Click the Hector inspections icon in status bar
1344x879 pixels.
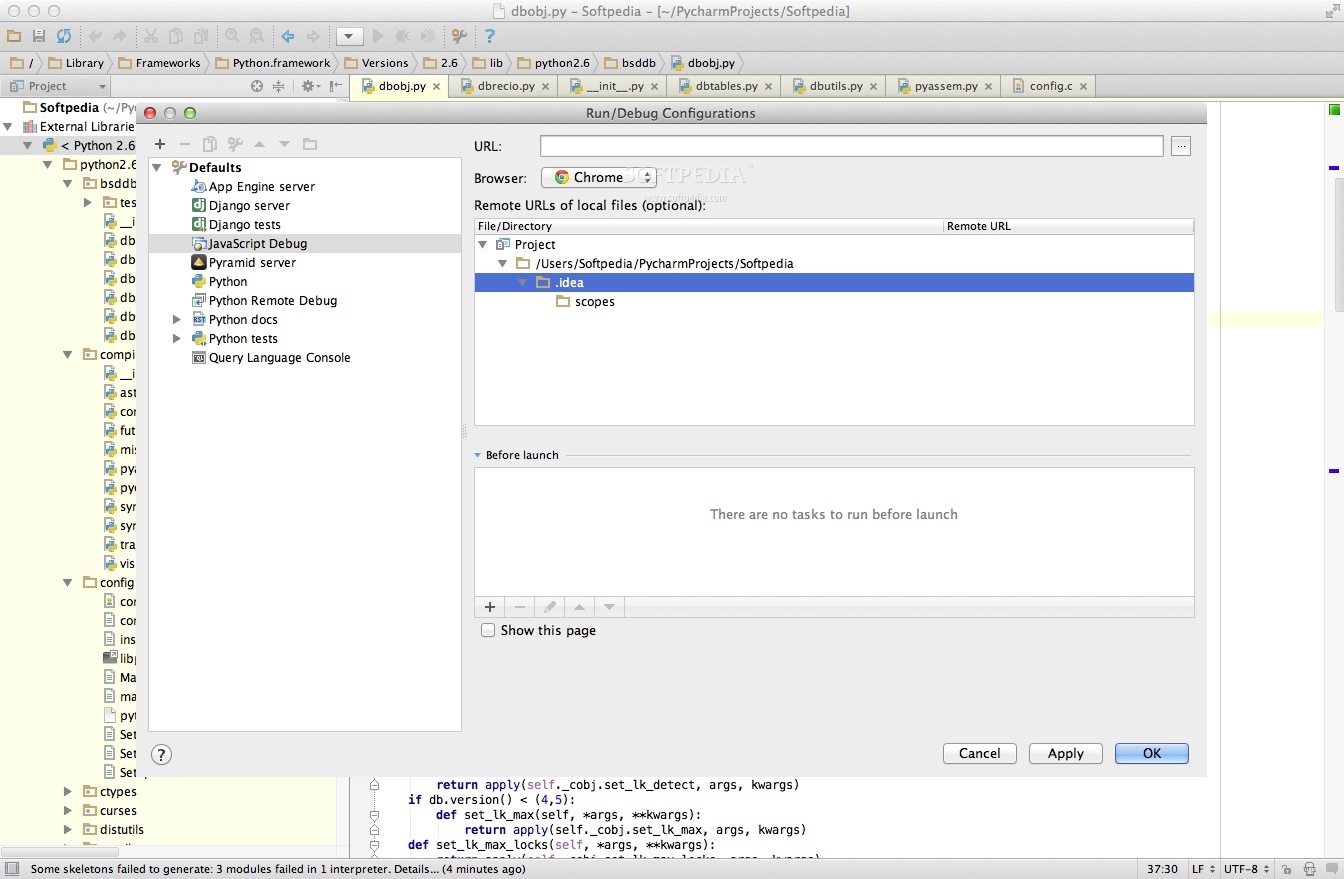1310,869
